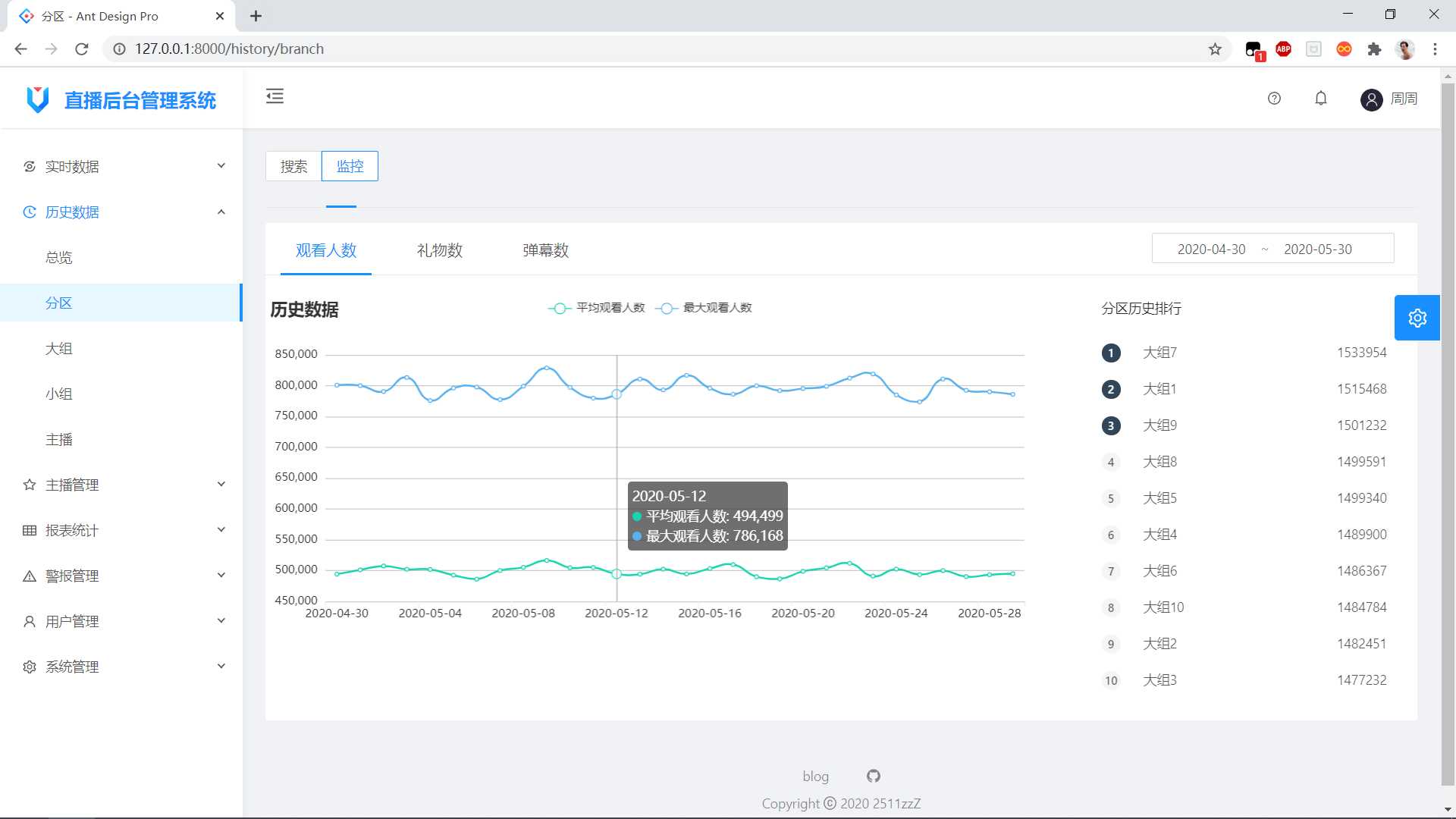1456x819 pixels.
Task: Expand the 系统管理 submenu chevron
Action: pos(221,667)
